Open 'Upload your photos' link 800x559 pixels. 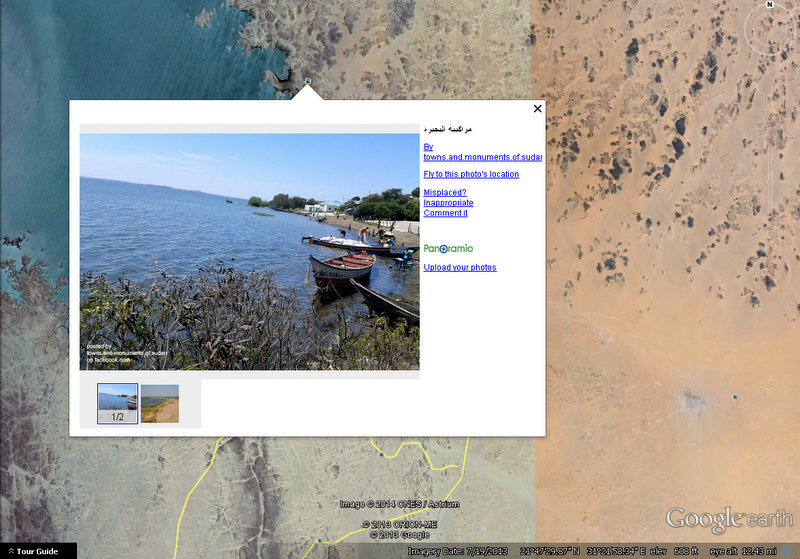pyautogui.click(x=459, y=267)
